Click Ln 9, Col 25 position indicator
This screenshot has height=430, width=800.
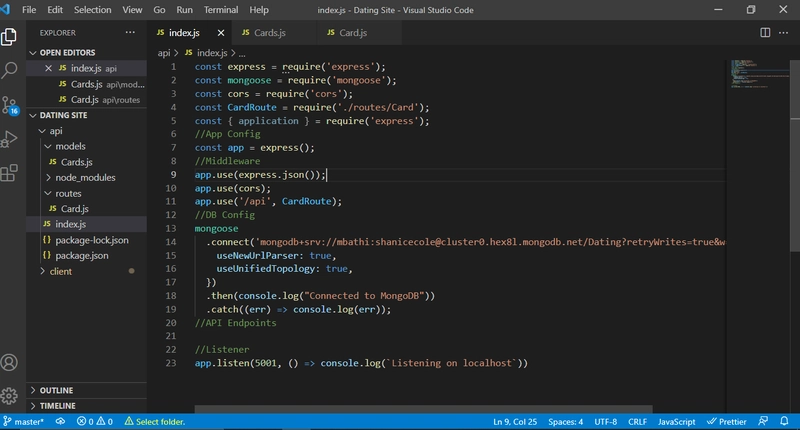515,422
